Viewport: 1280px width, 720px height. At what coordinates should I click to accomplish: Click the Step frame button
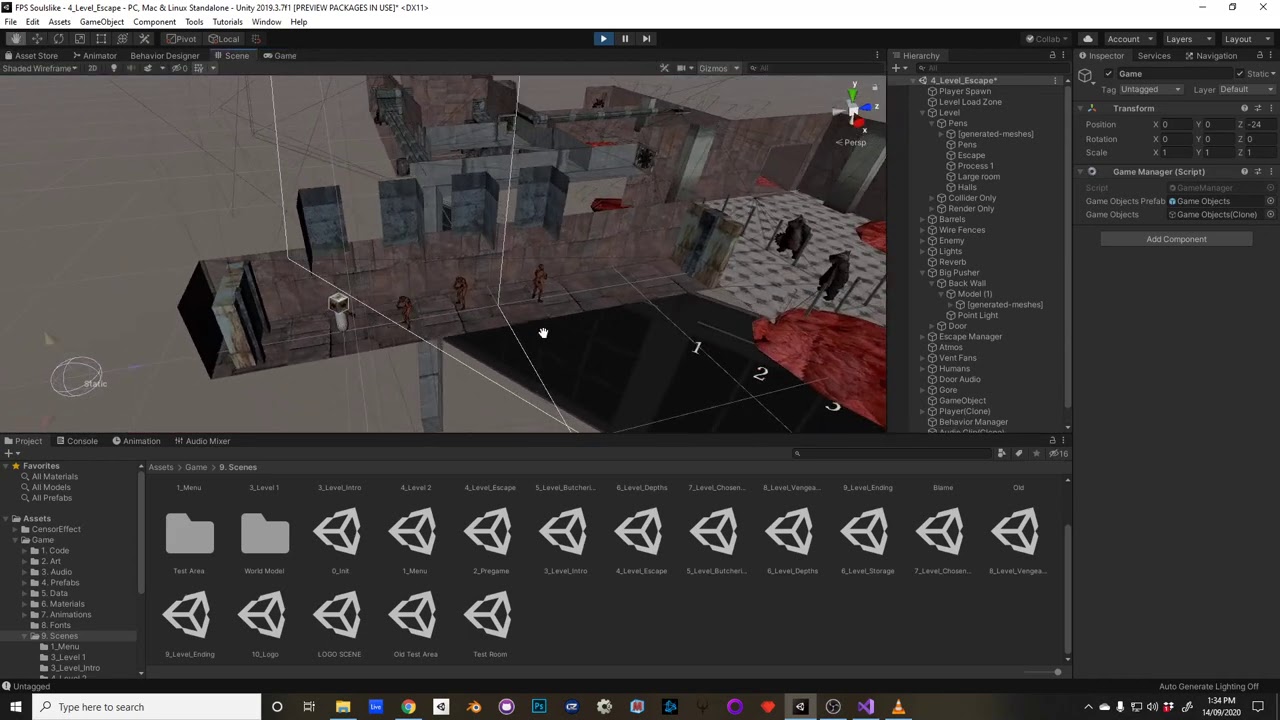646,39
